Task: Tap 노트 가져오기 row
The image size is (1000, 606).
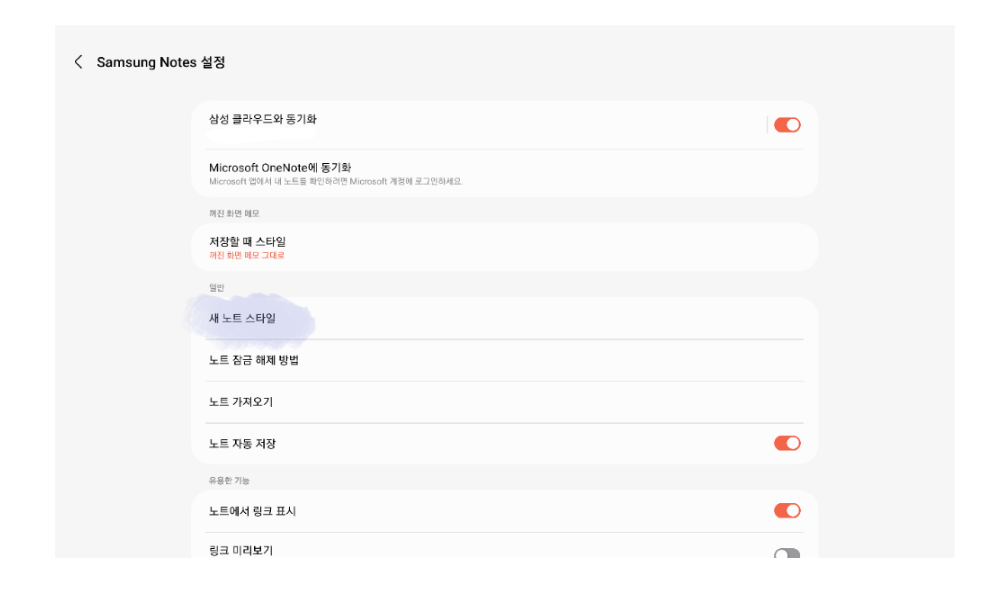Action: [x=504, y=402]
